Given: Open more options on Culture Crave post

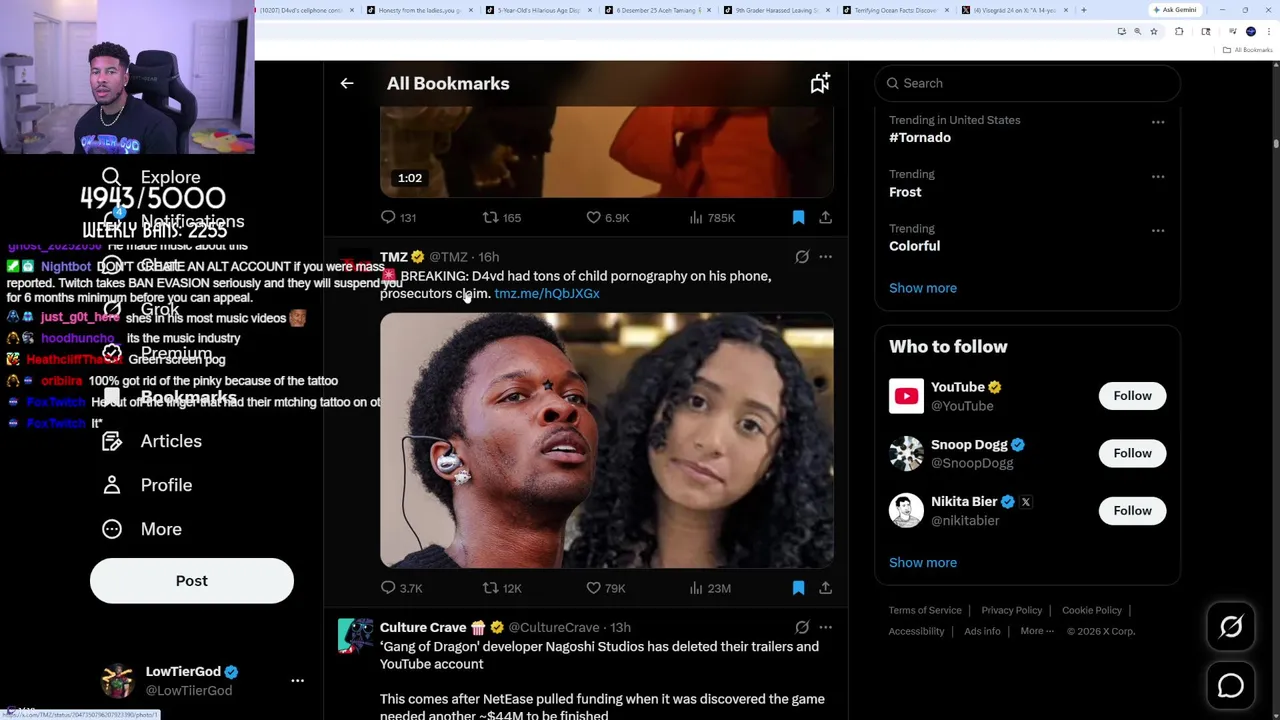Looking at the screenshot, I should point(825,627).
